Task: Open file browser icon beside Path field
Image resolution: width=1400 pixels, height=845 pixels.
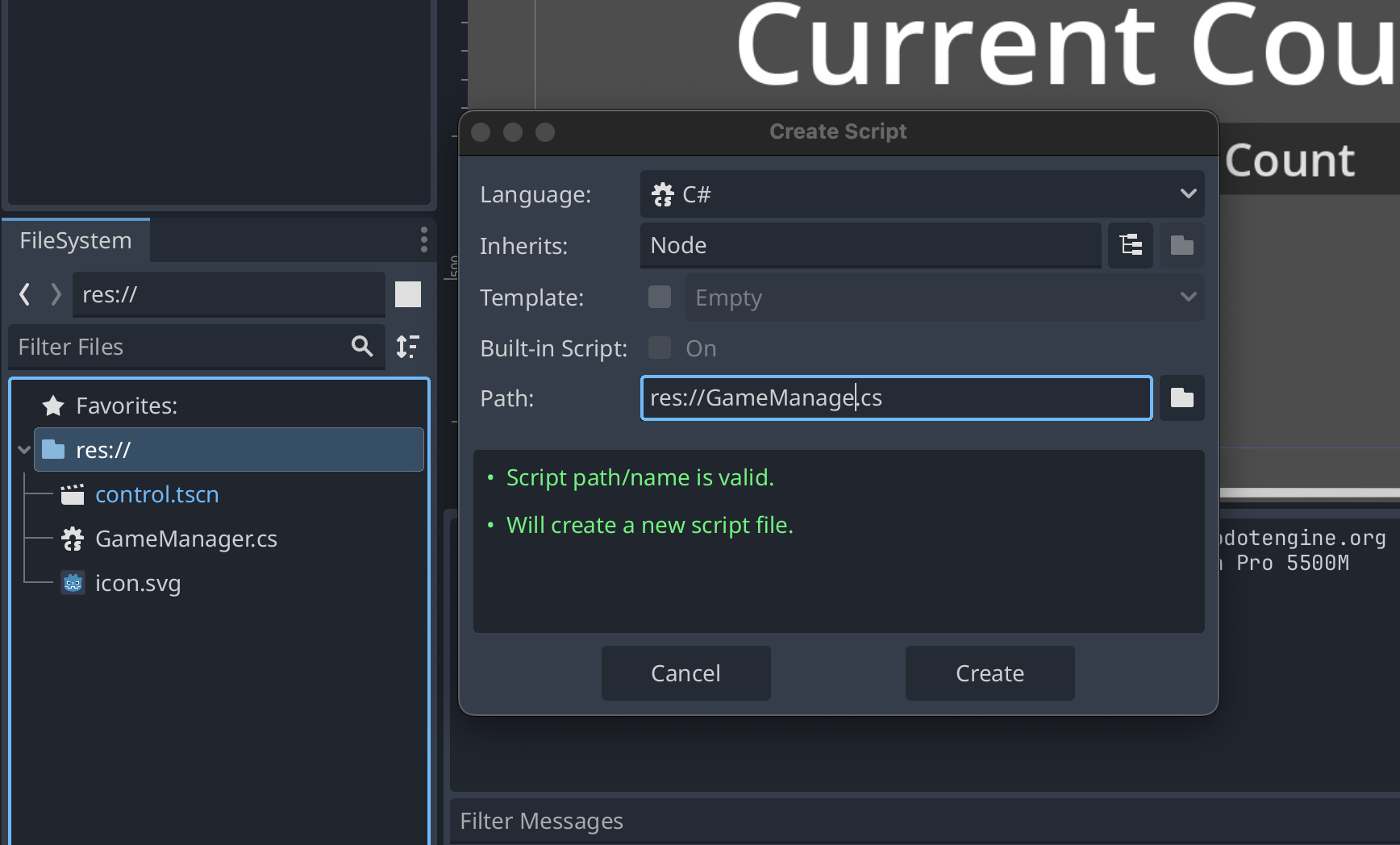Action: 1181,398
